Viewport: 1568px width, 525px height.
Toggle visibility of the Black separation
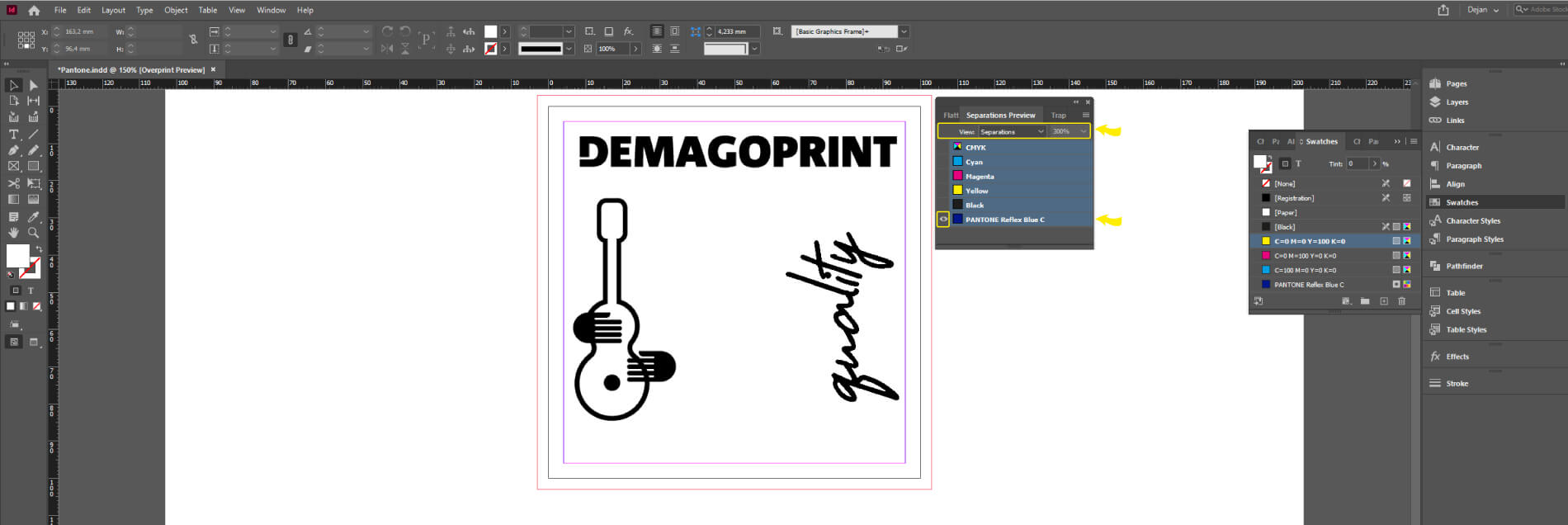[943, 205]
